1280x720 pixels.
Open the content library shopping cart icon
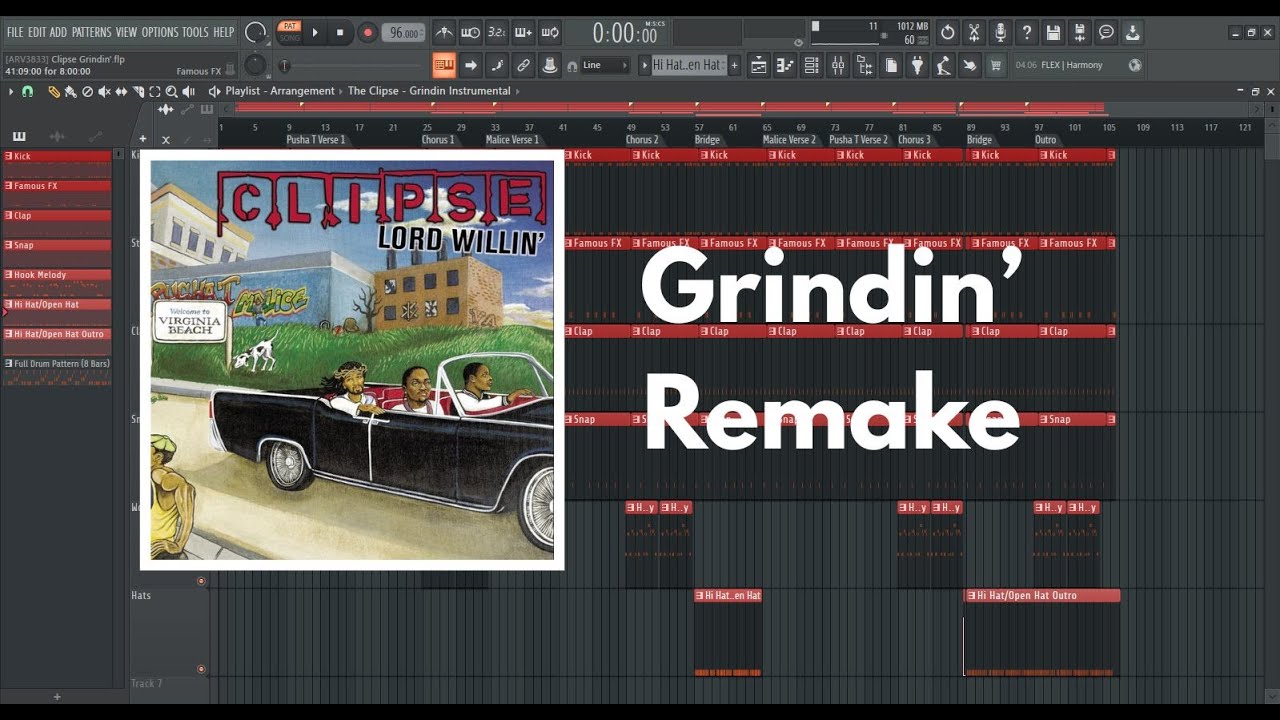(x=996, y=65)
